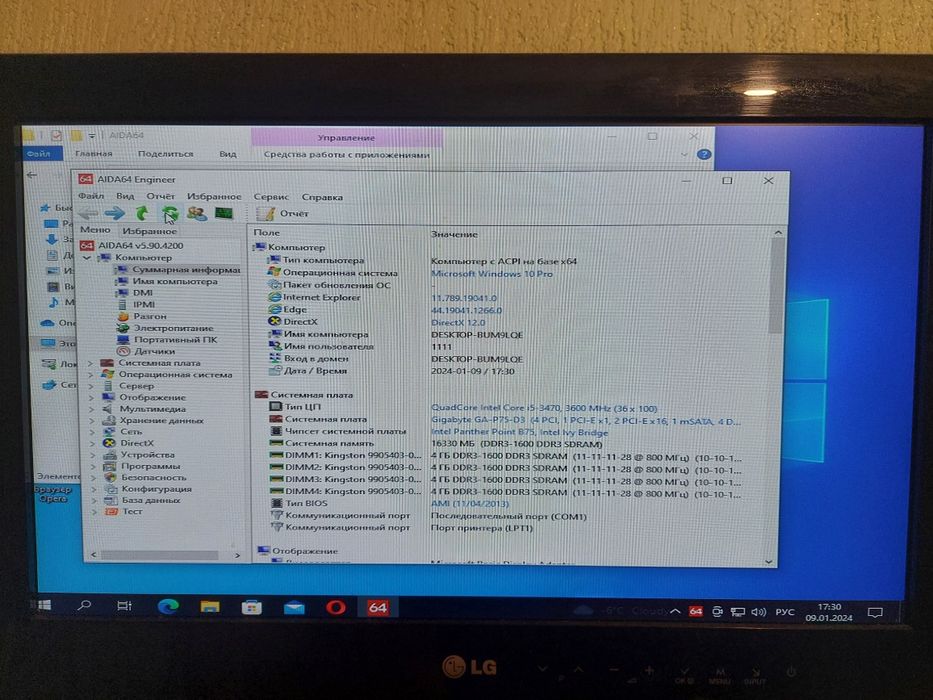Click the AIDA64 back arrow toolbar icon

coord(88,213)
